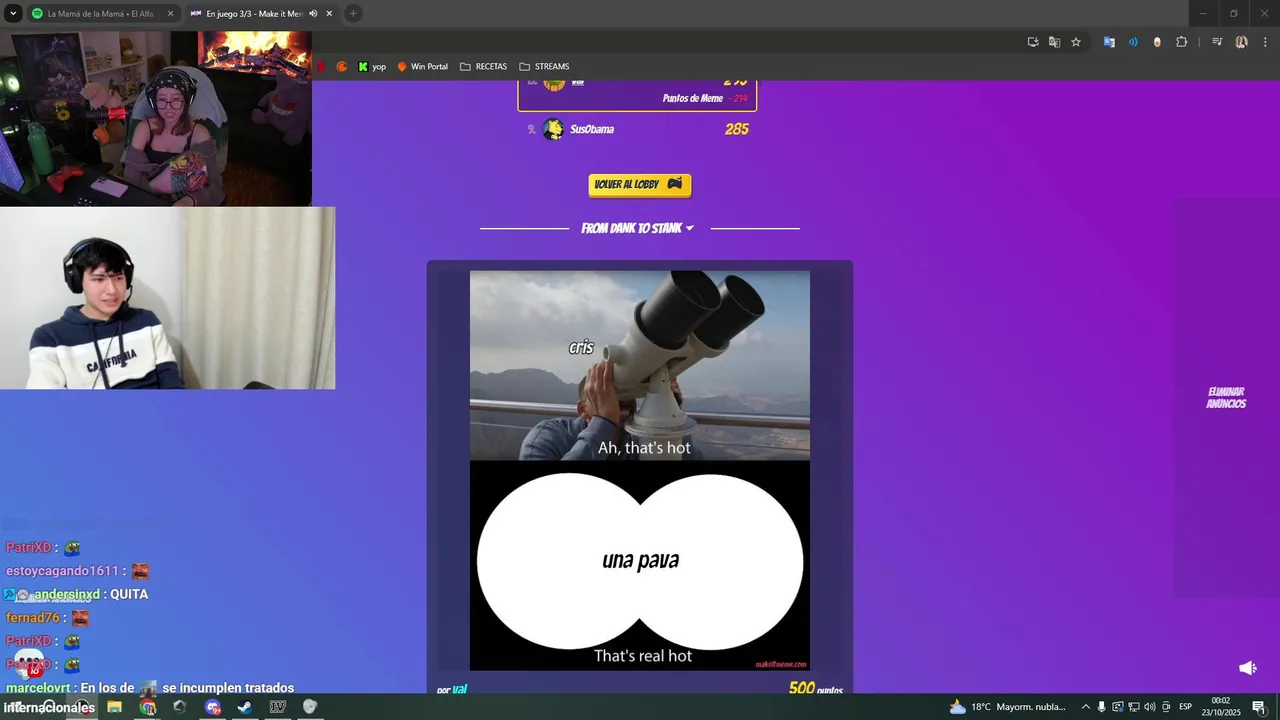Open Steam from the taskbar

click(244, 707)
